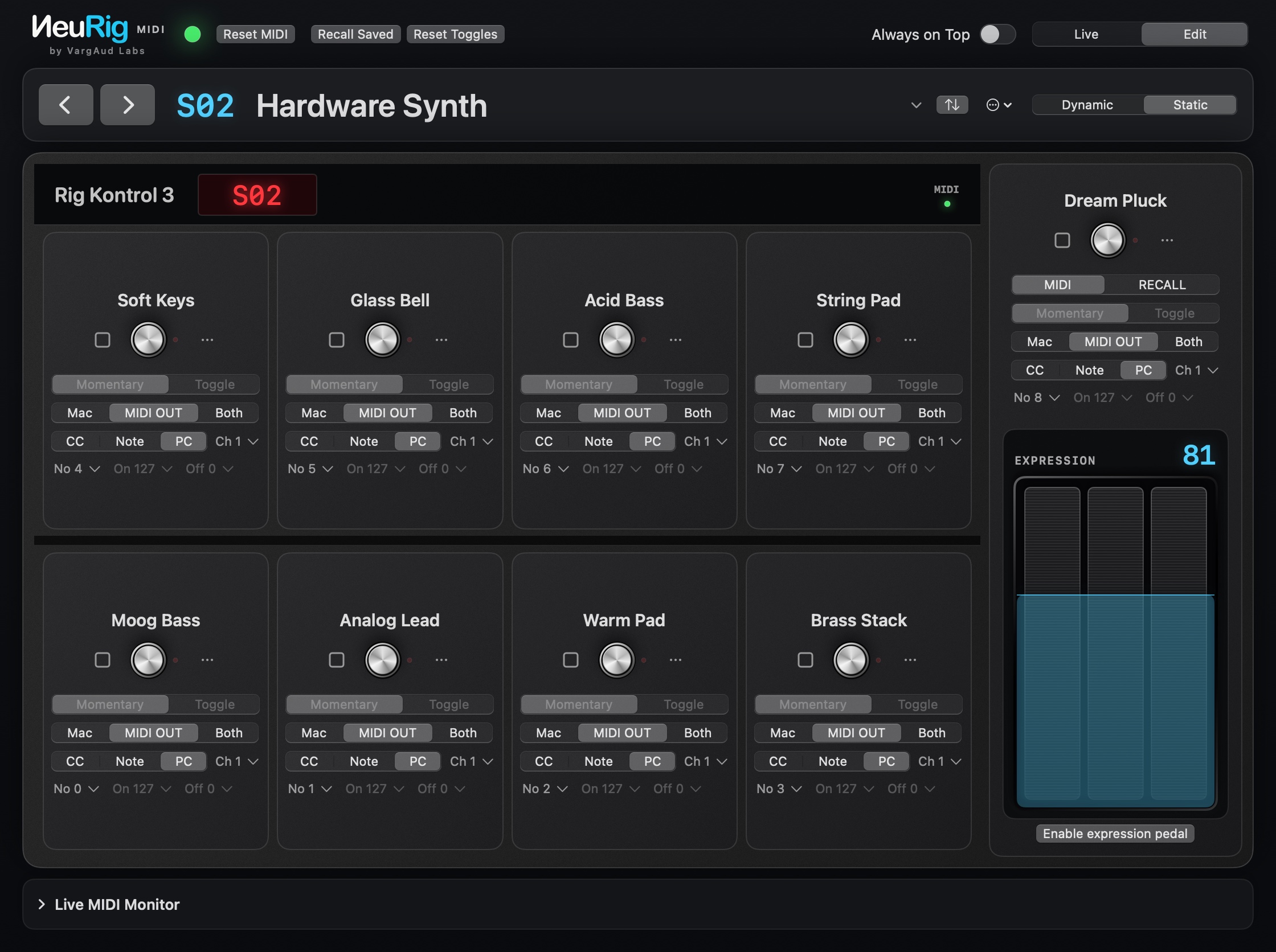Image resolution: width=1276 pixels, height=952 pixels.
Task: Open Dream Pluck more options ellipsis
Action: [1167, 240]
